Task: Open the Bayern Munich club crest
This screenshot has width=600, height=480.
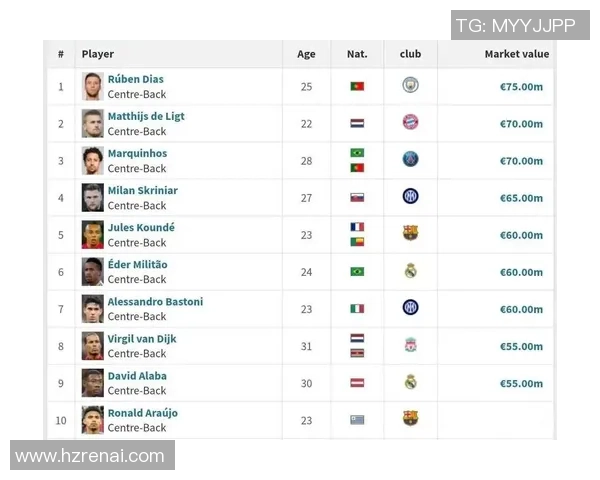Action: tap(410, 123)
